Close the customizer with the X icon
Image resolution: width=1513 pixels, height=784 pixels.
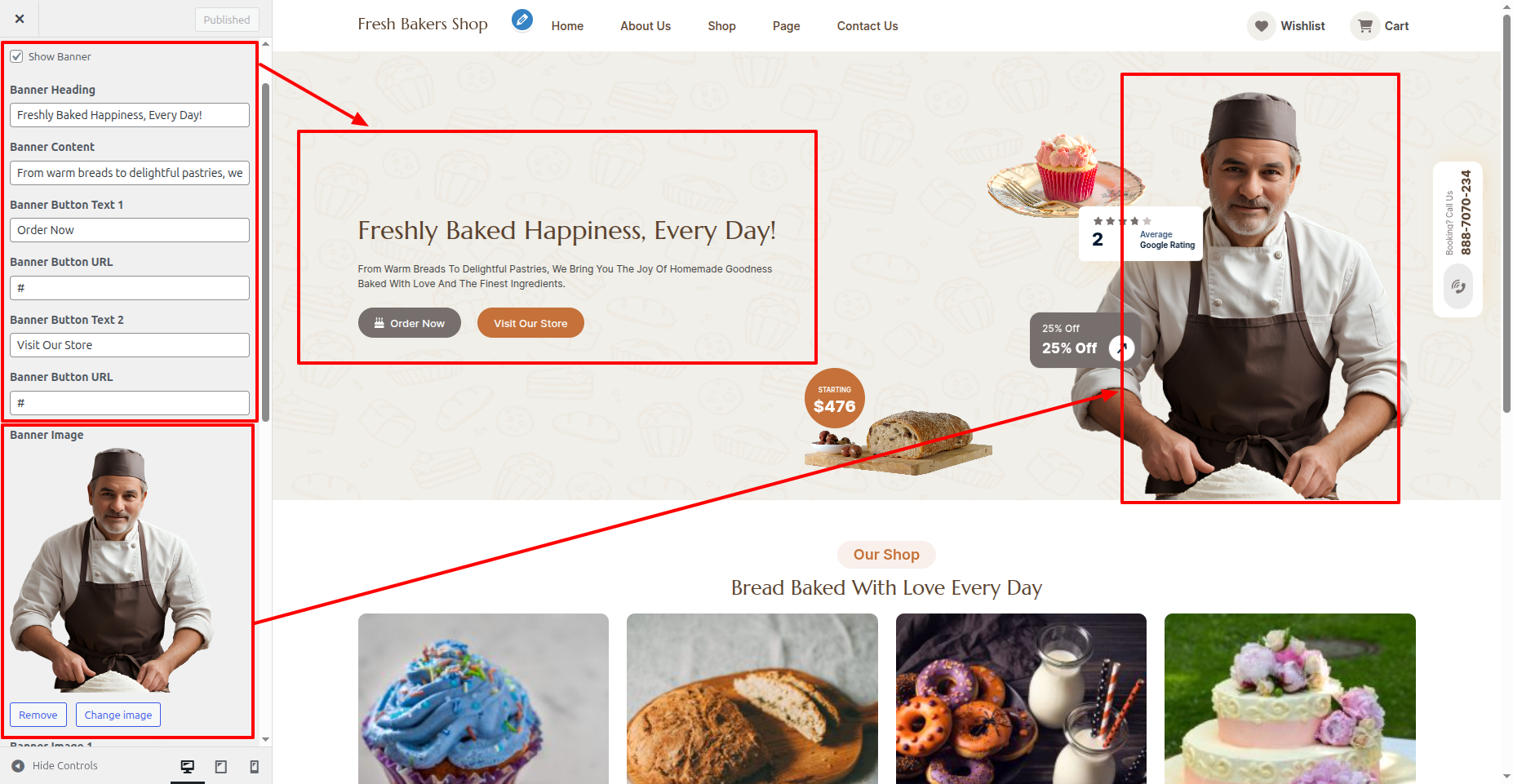pyautogui.click(x=20, y=19)
